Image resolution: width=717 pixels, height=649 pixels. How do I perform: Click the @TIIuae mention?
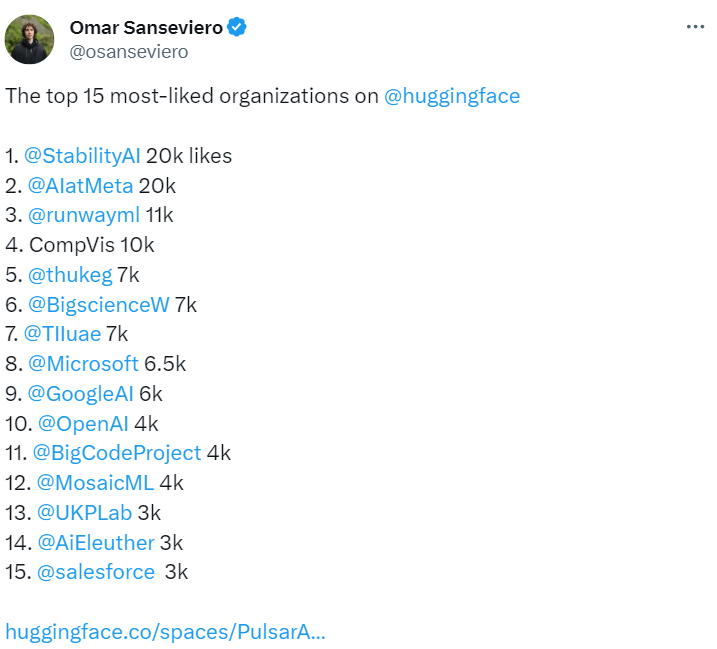(x=62, y=334)
